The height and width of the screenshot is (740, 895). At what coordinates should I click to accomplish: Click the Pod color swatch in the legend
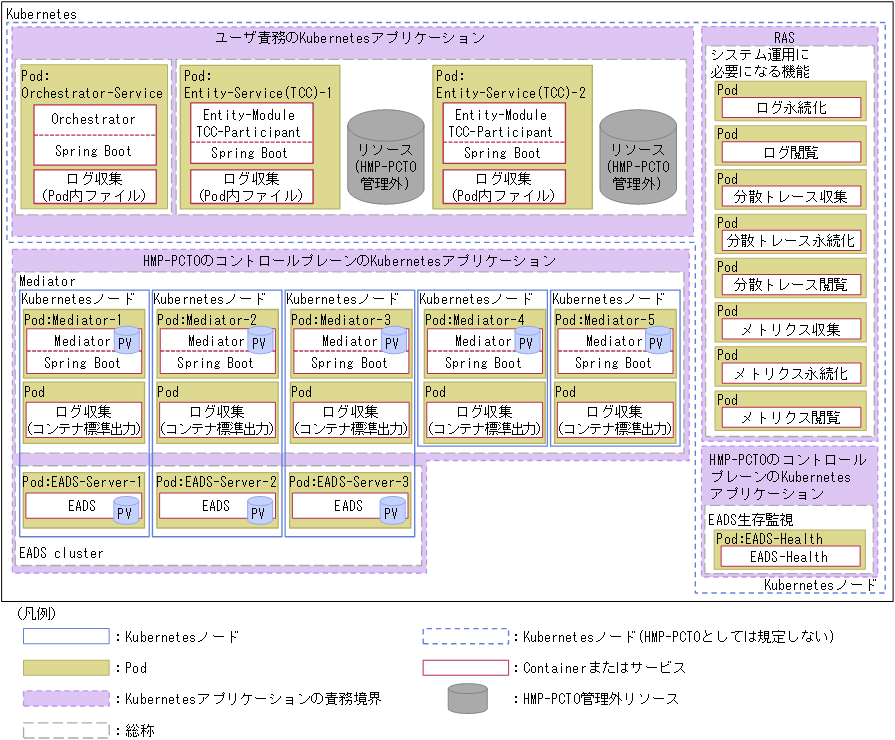pos(66,667)
